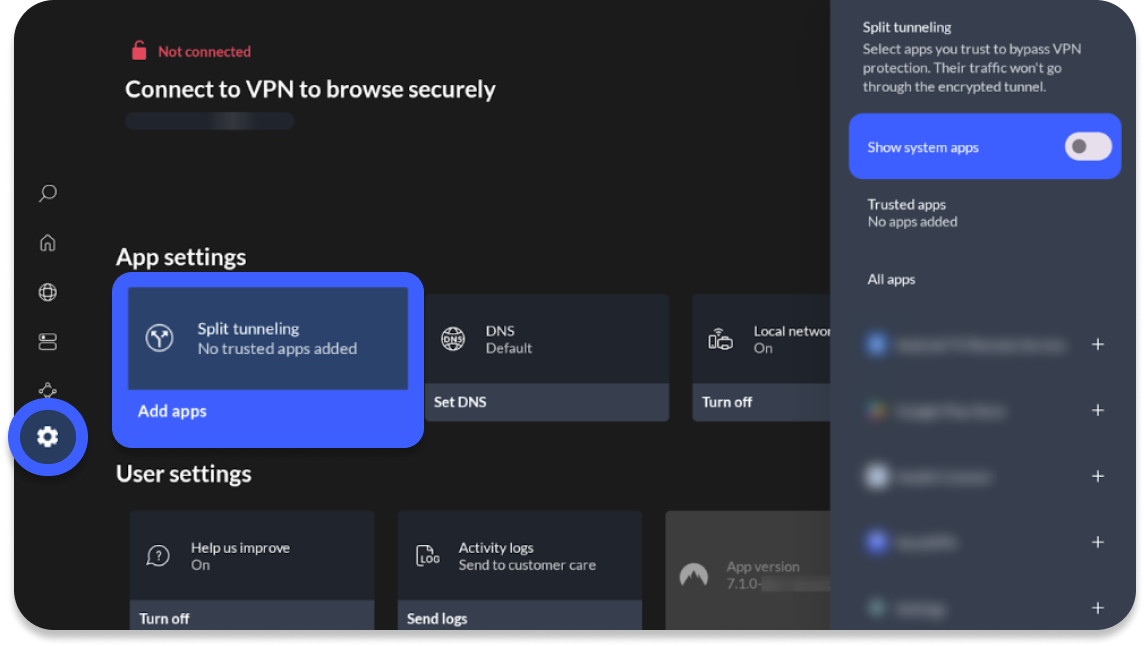
Task: Click the Split tunneling branch icon
Action: click(160, 338)
